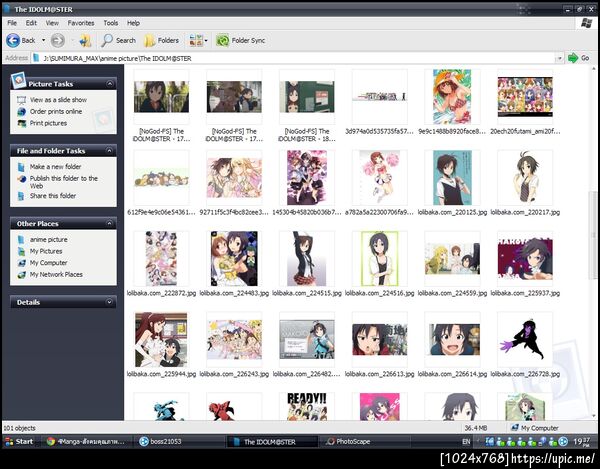Click Share this folder
Viewport: 600px width, 469px height.
(x=53, y=196)
